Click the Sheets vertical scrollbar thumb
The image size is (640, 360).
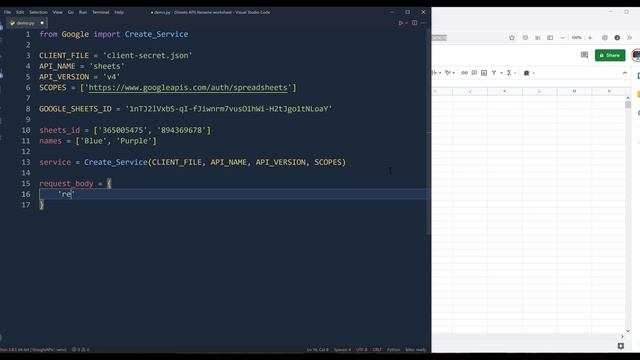(628, 104)
